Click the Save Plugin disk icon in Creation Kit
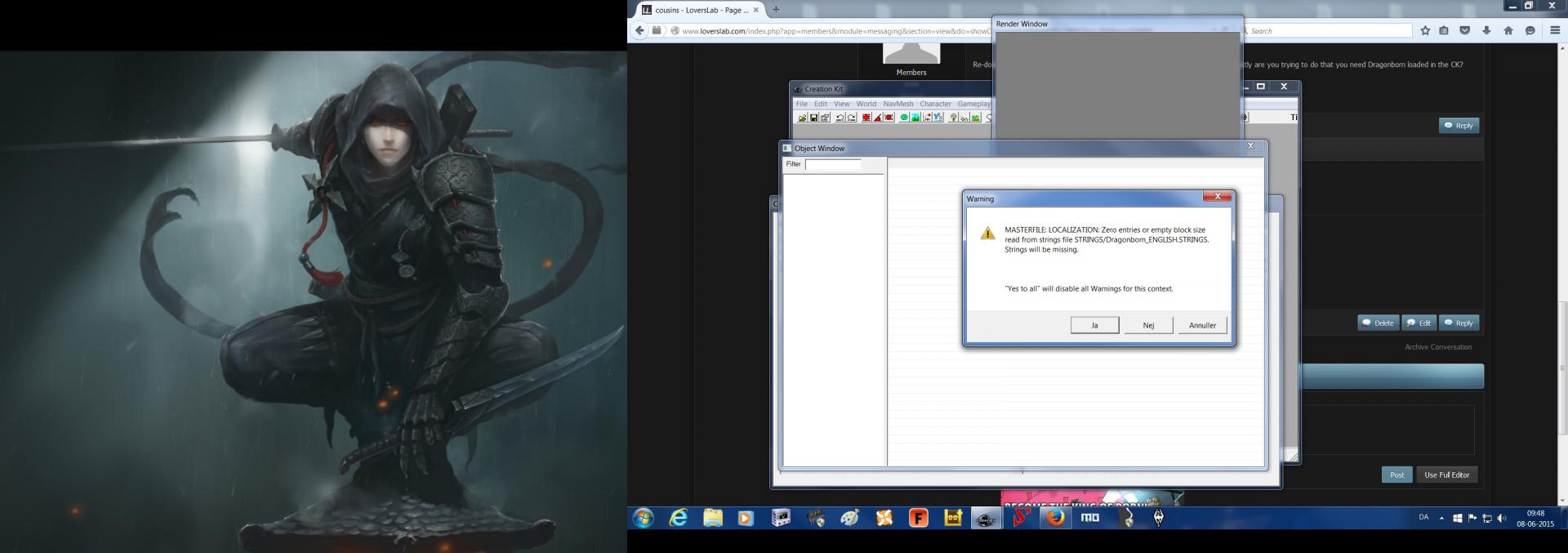 tap(813, 118)
